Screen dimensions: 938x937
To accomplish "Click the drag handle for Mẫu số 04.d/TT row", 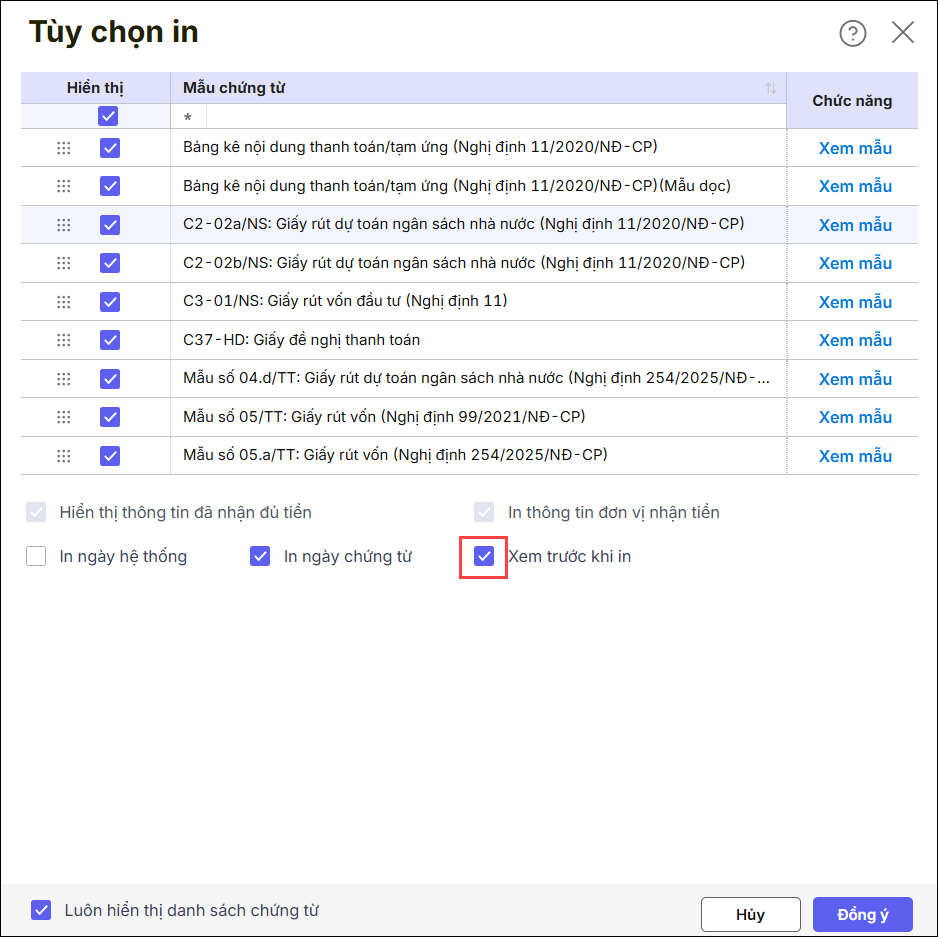I will (x=64, y=379).
